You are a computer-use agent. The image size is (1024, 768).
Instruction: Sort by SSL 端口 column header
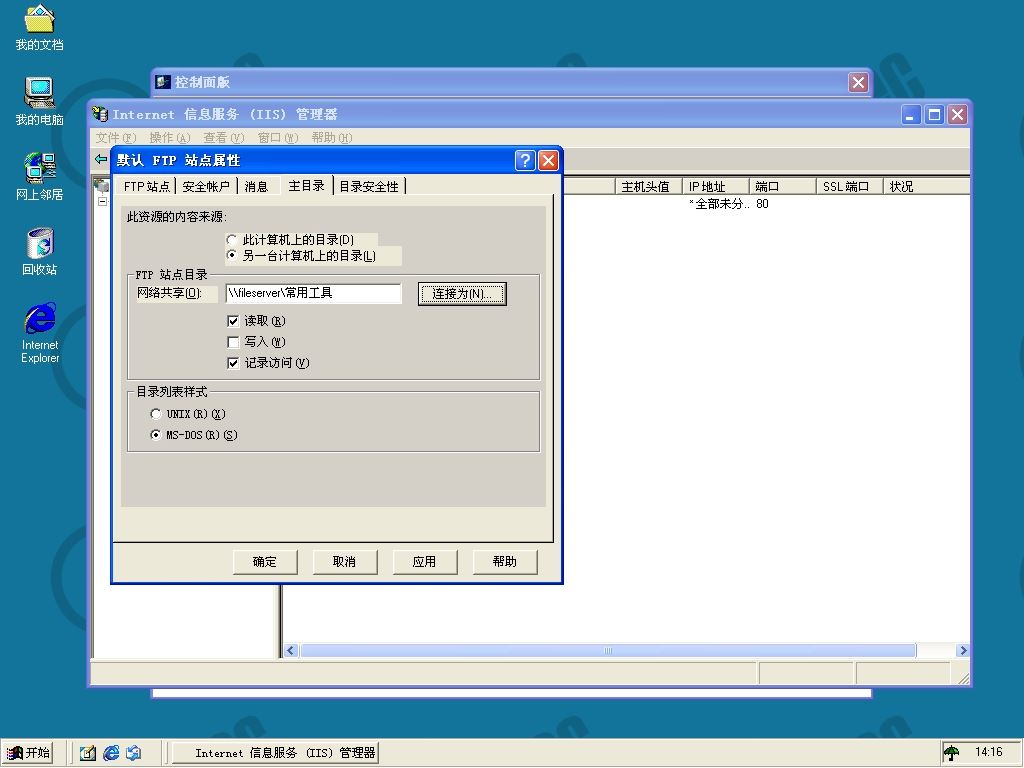[850, 187]
